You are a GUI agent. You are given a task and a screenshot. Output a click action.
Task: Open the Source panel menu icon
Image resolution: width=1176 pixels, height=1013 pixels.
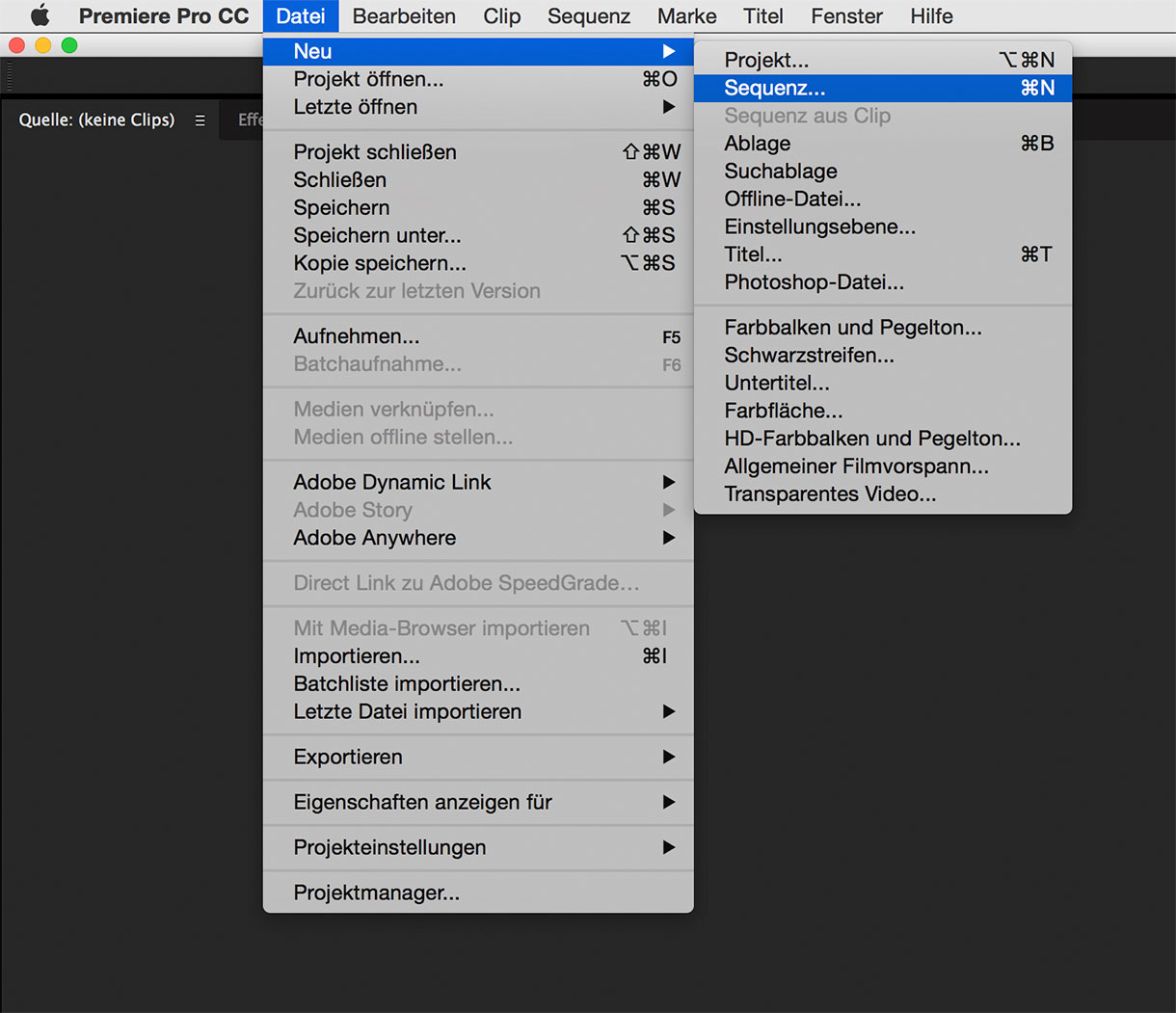(x=200, y=120)
